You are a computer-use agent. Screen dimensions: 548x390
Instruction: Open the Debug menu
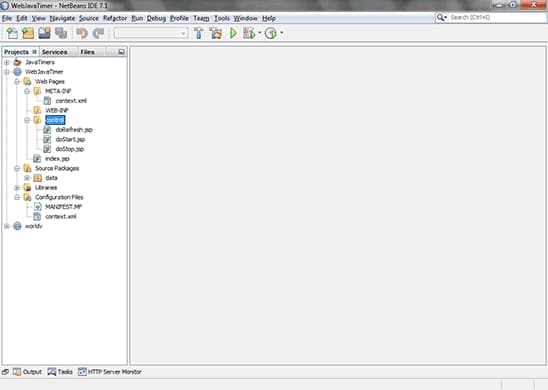(156, 18)
